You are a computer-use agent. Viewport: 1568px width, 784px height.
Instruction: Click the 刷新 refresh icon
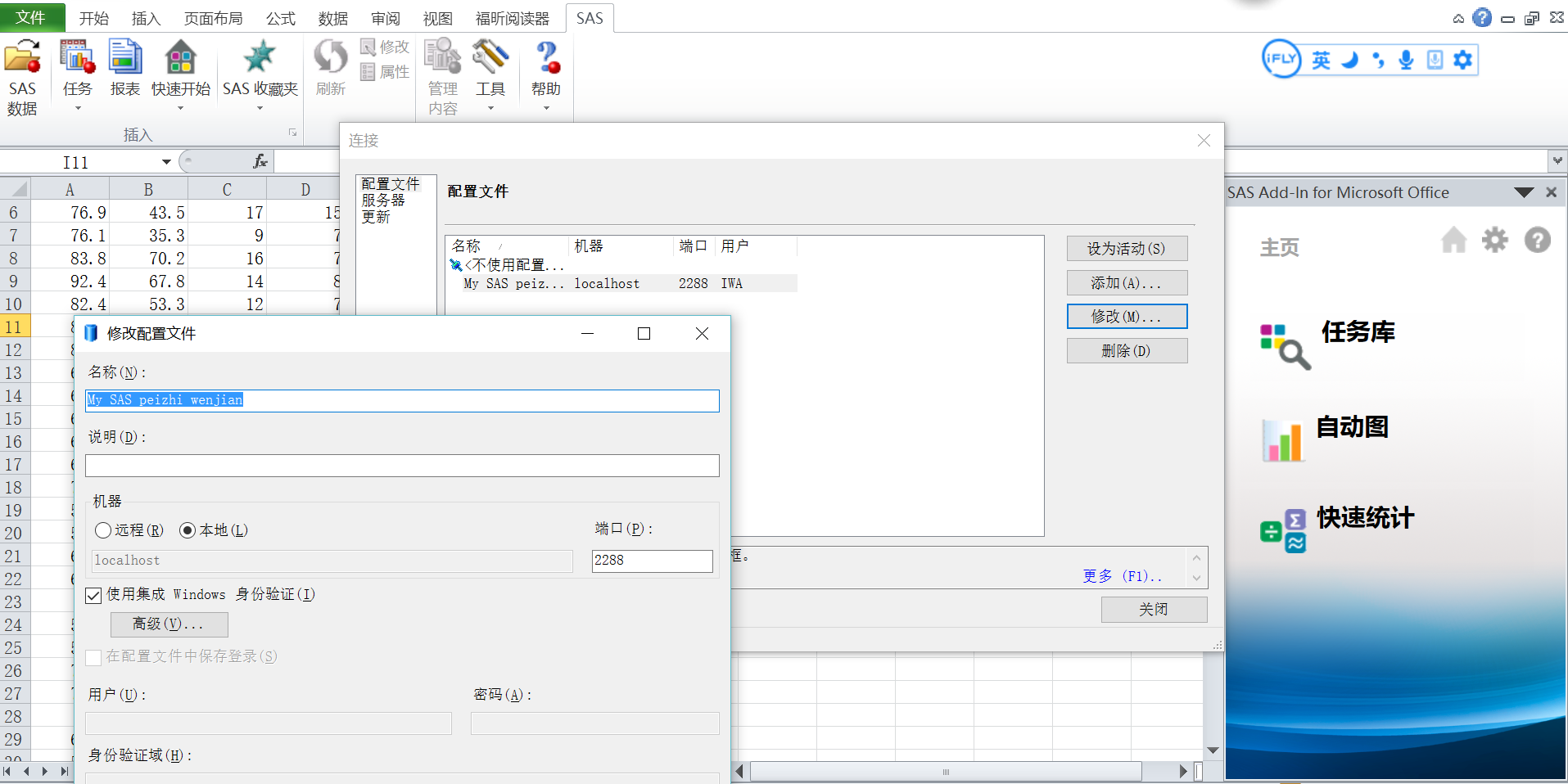pos(331,57)
